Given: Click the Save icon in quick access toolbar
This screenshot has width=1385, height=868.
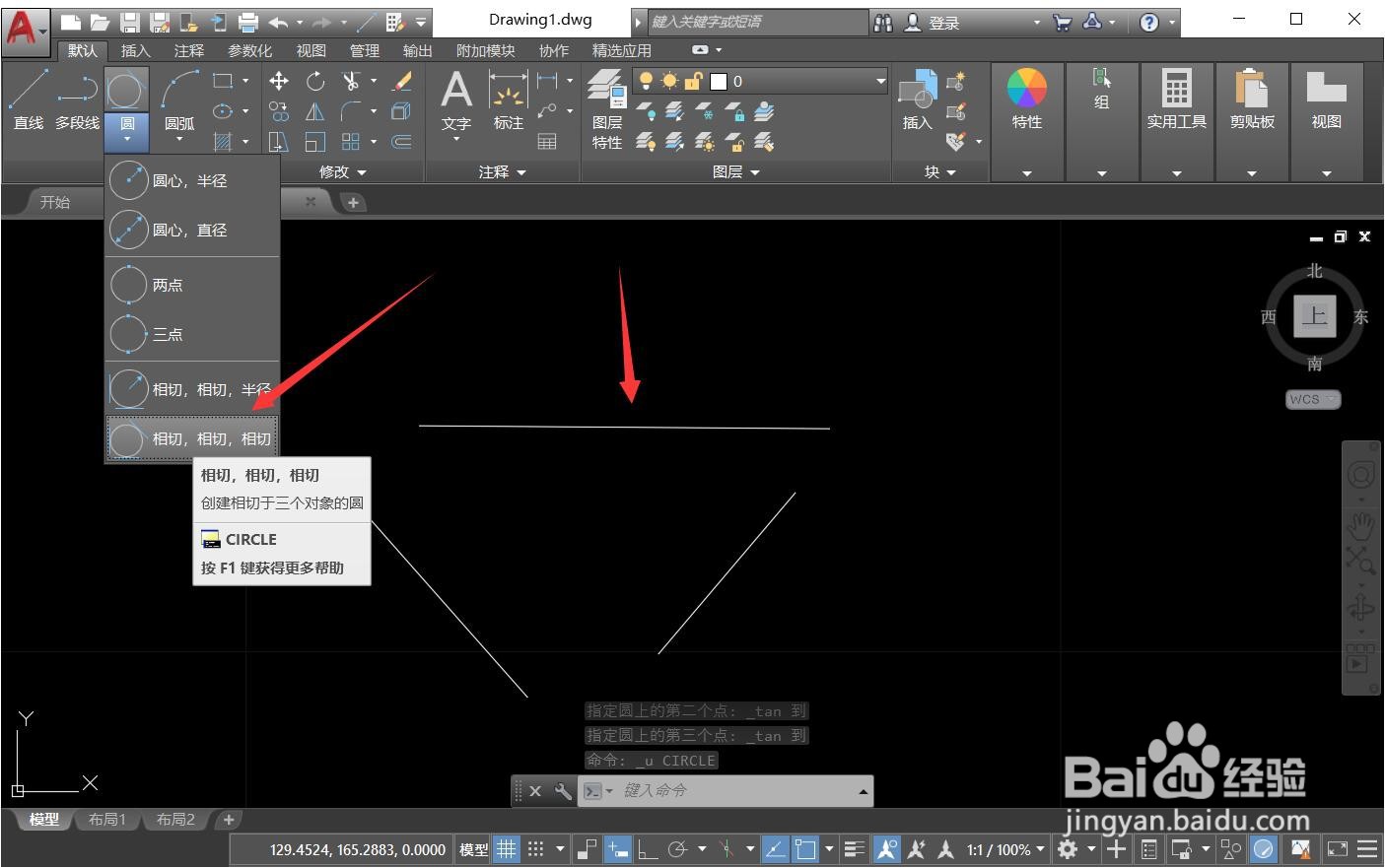Looking at the screenshot, I should pyautogui.click(x=129, y=22).
